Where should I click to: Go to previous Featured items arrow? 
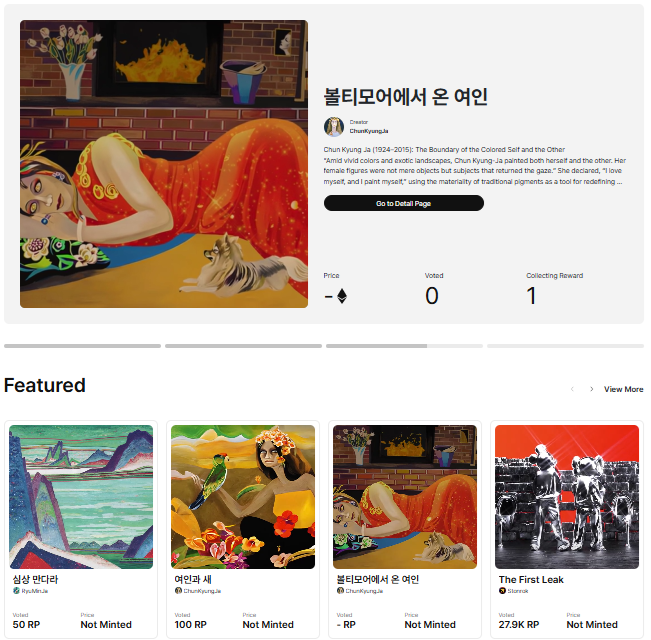coord(573,389)
